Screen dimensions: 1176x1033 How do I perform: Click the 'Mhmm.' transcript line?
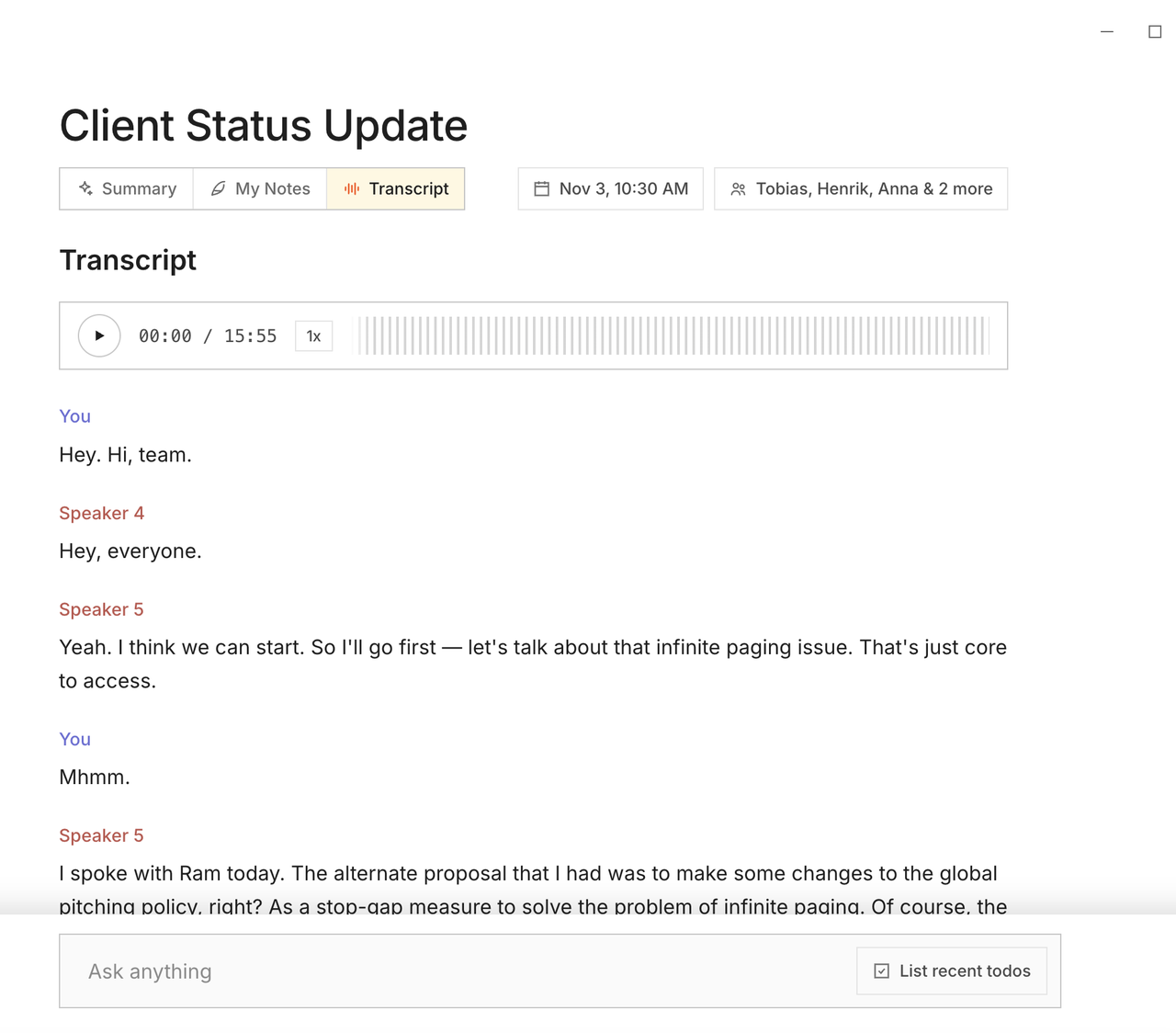tap(95, 778)
